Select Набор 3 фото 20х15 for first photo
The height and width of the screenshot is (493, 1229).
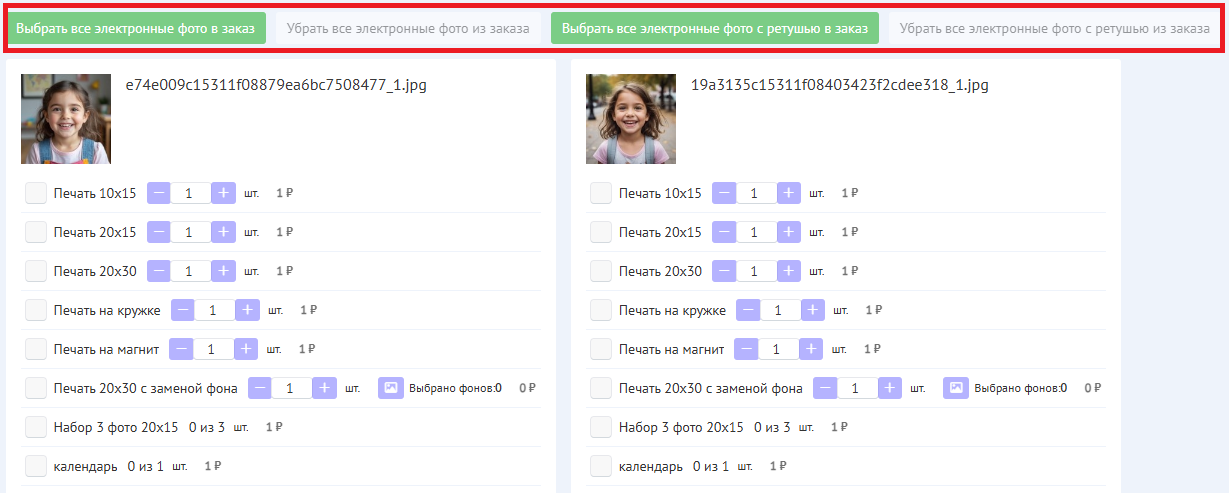pos(36,427)
